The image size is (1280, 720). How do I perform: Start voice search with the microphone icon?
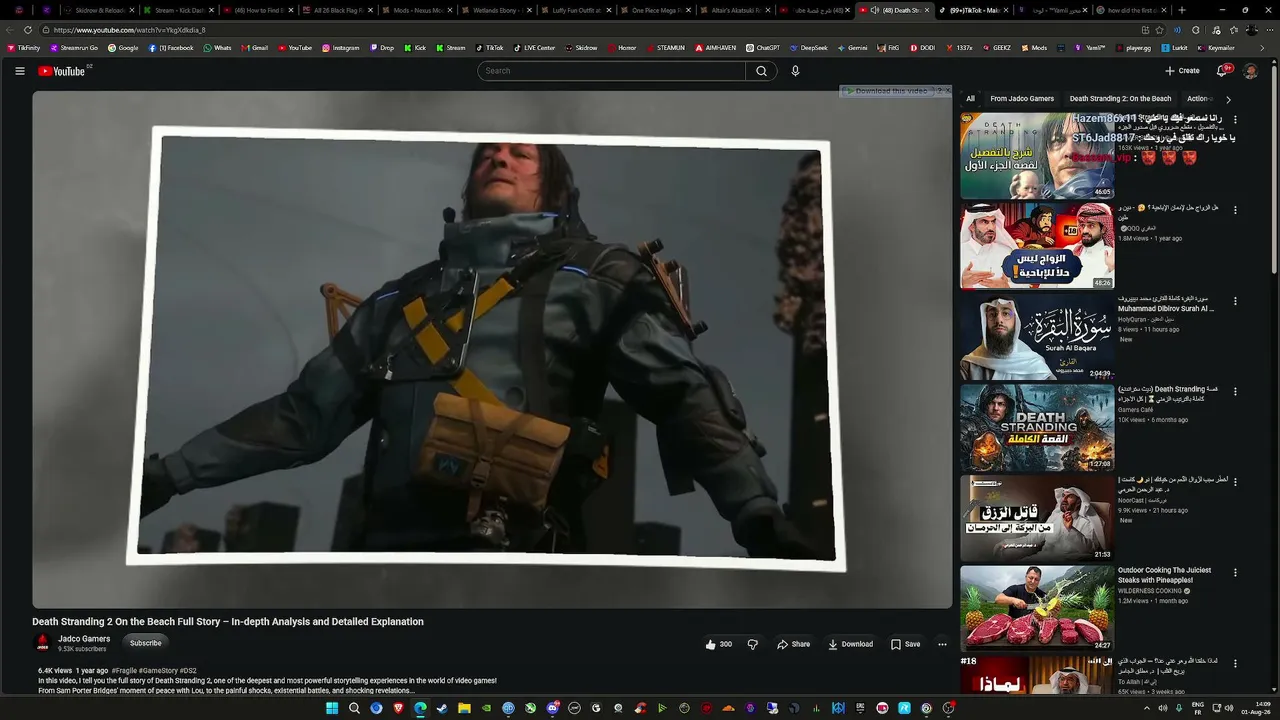click(795, 71)
